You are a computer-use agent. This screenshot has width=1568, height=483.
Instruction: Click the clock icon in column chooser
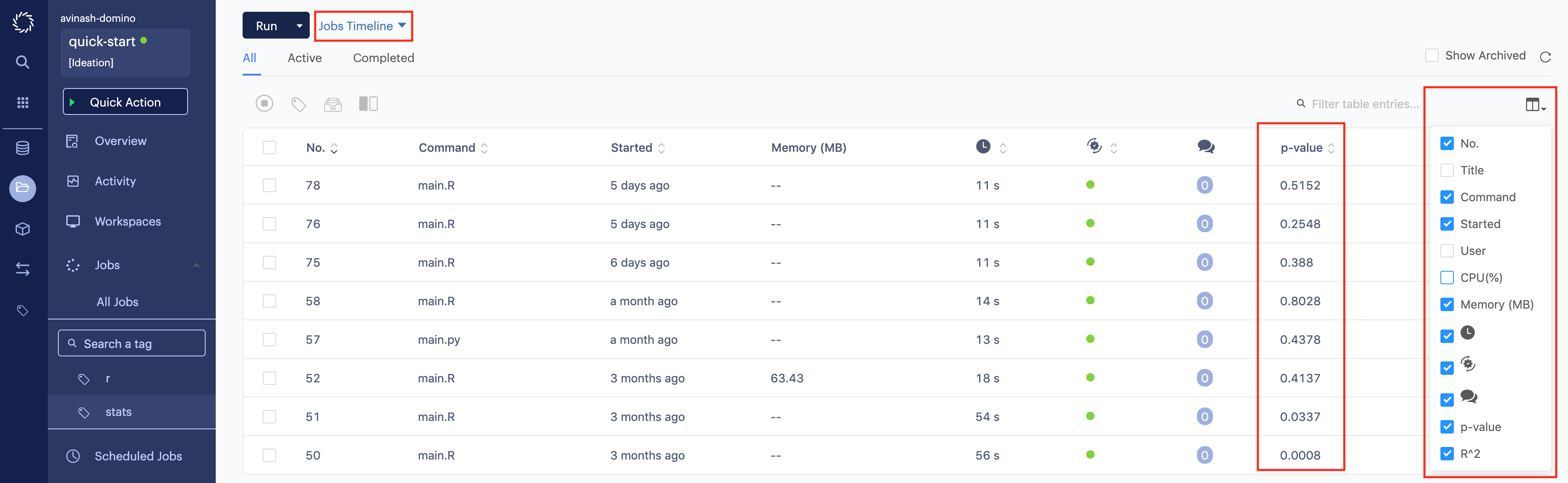coord(1468,333)
